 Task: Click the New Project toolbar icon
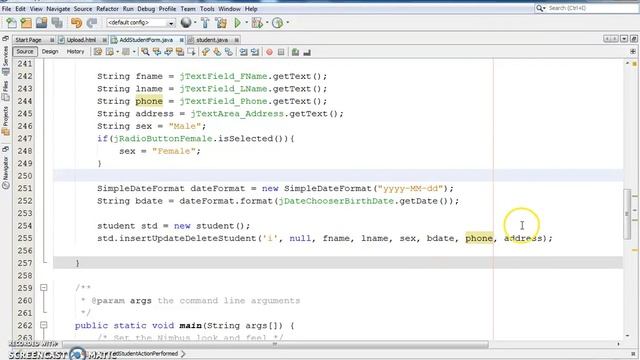(26, 23)
